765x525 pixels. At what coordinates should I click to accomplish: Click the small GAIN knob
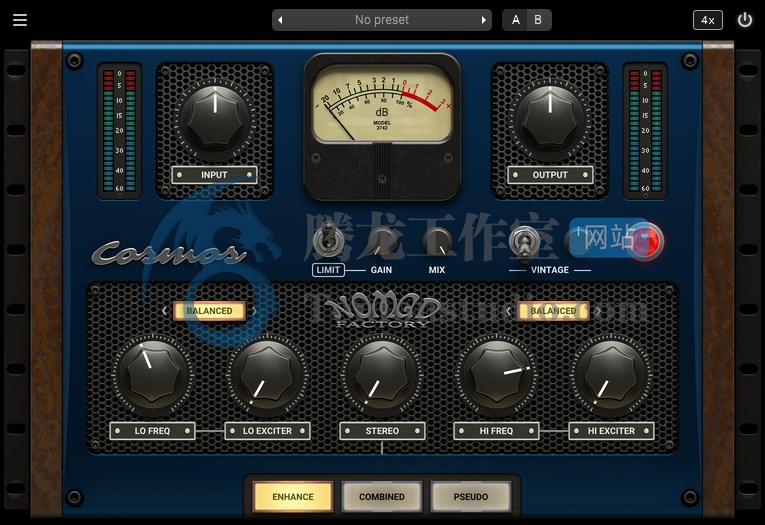382,242
